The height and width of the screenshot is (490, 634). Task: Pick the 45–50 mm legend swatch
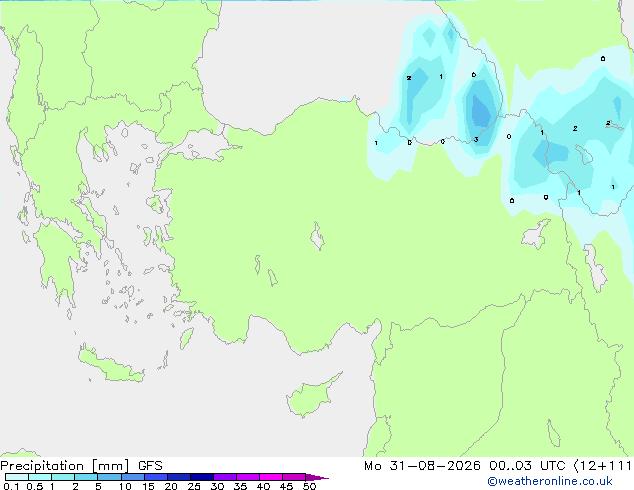point(294,477)
